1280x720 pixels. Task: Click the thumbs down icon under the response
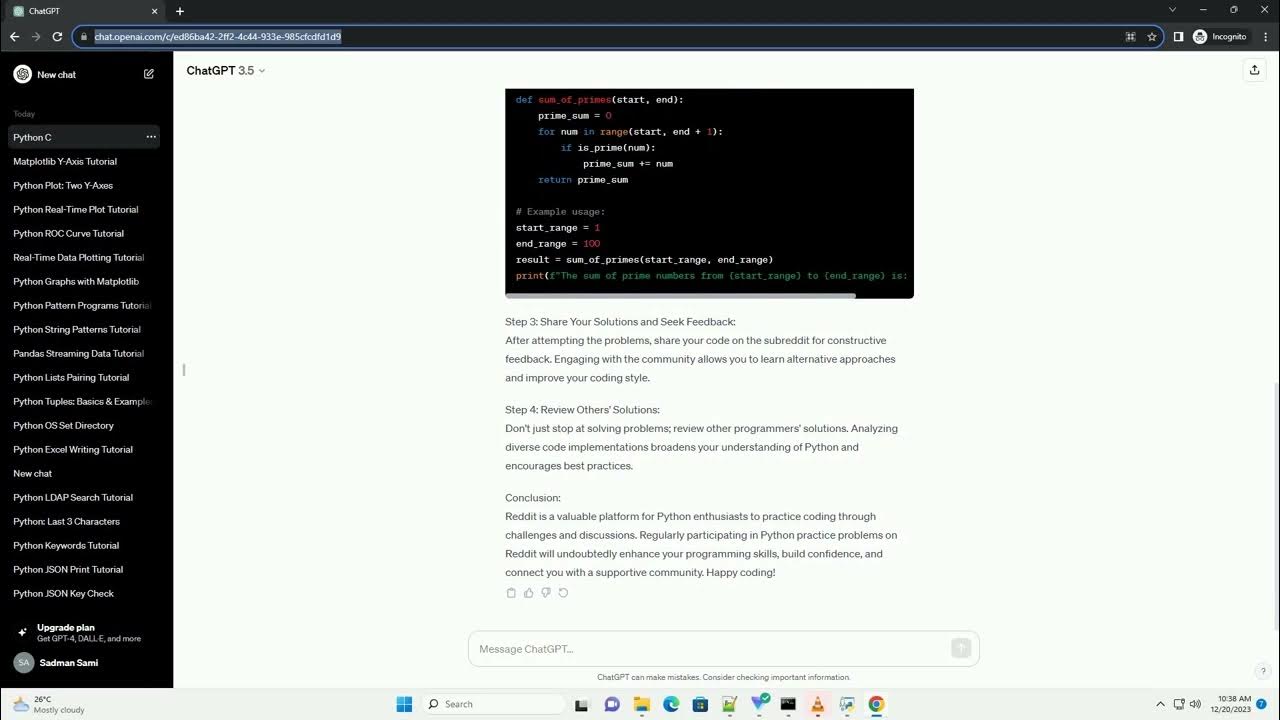tap(546, 593)
